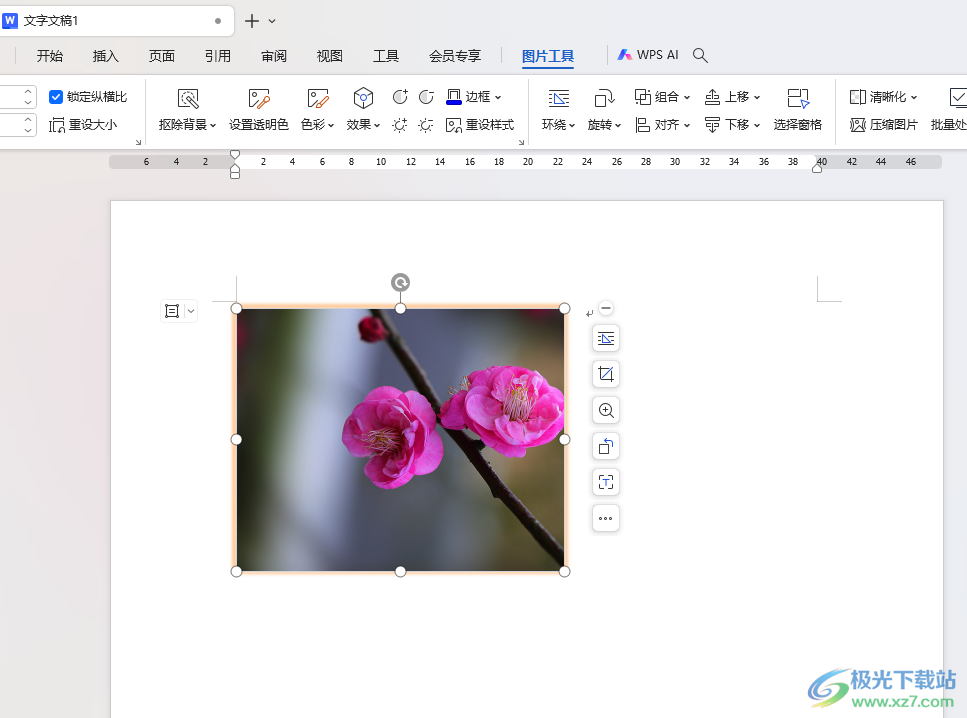This screenshot has height=718, width=967.
Task: Click the 对齐 align icon
Action: (643, 125)
